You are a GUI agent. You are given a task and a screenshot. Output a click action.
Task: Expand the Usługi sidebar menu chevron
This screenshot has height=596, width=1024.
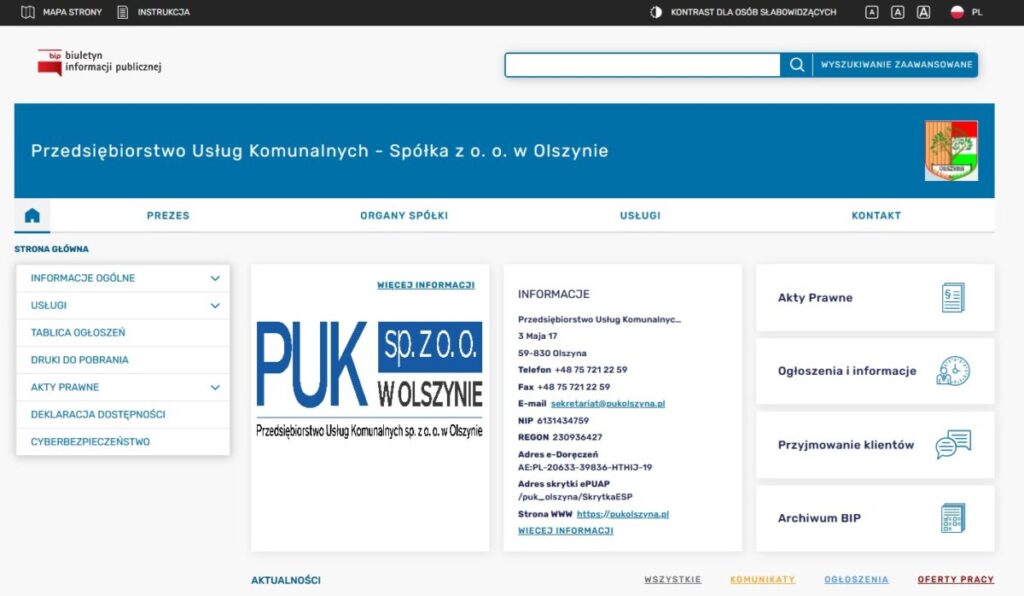(215, 305)
